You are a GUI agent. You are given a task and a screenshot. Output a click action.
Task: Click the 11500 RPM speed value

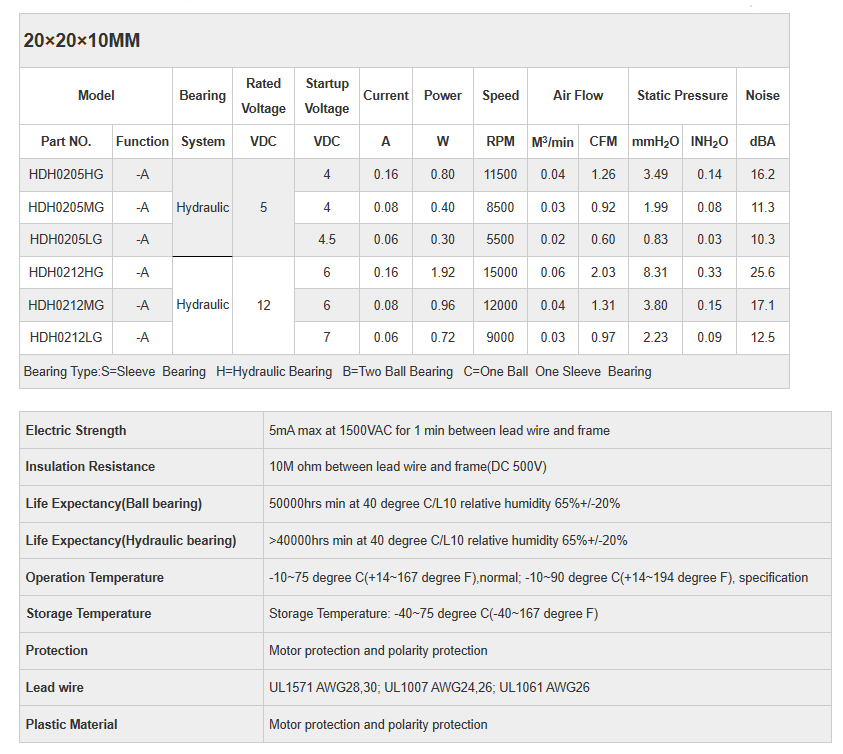501,175
